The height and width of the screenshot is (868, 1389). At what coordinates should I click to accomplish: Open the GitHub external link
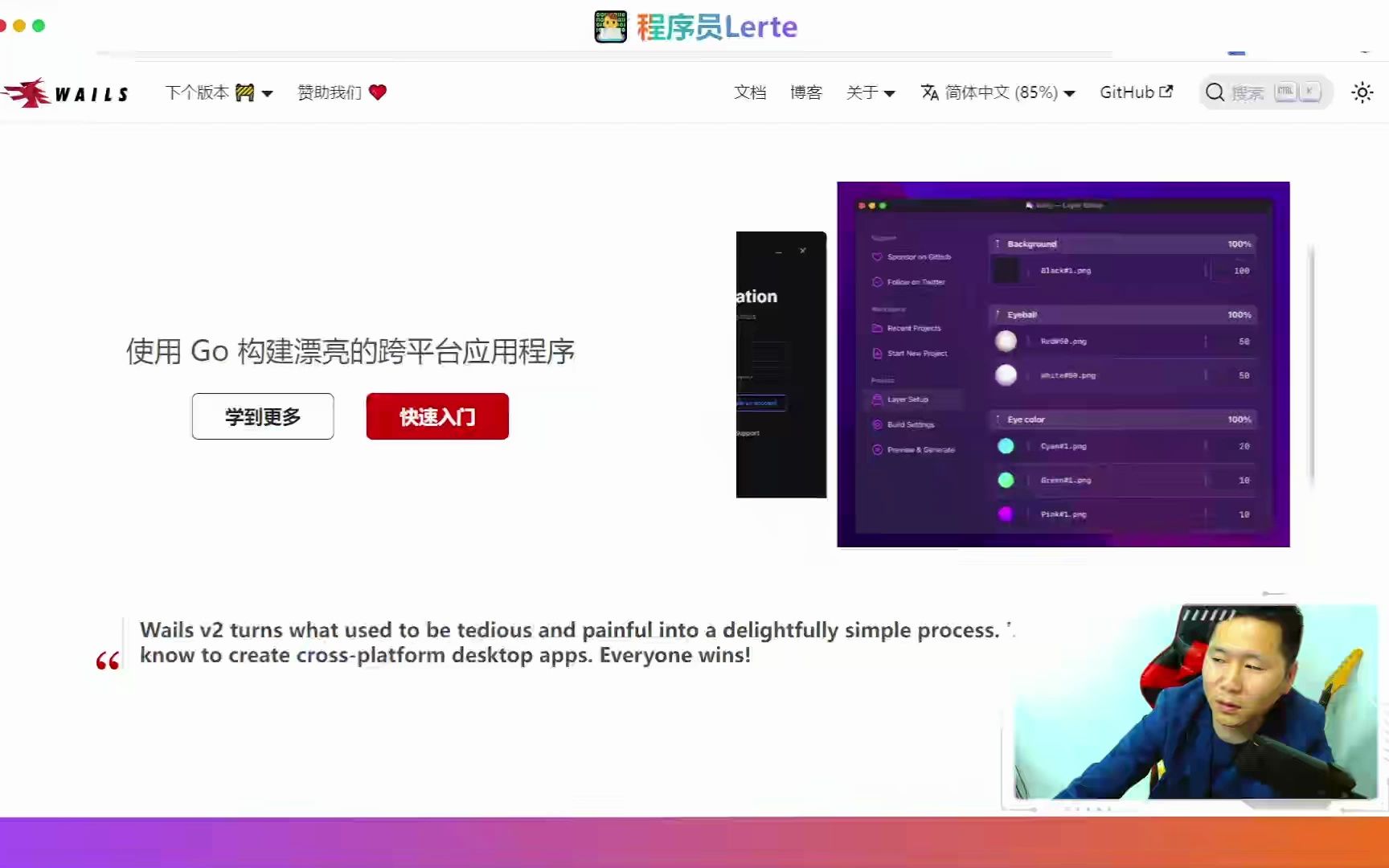[1137, 92]
